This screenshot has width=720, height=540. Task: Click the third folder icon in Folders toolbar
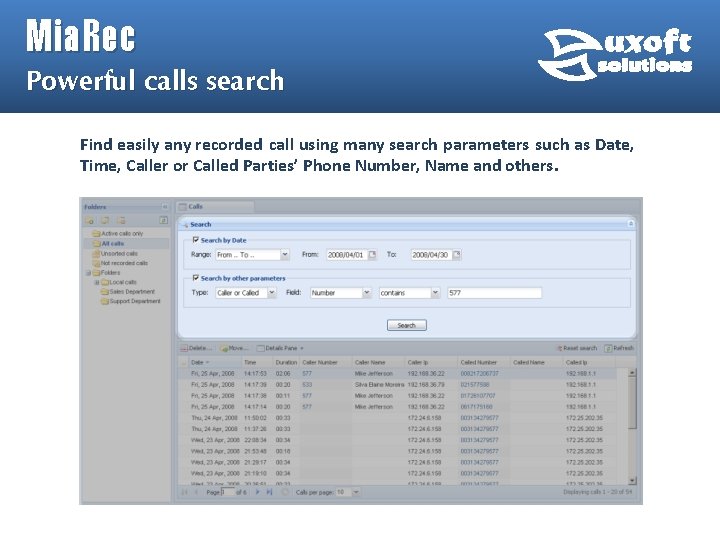click(121, 220)
